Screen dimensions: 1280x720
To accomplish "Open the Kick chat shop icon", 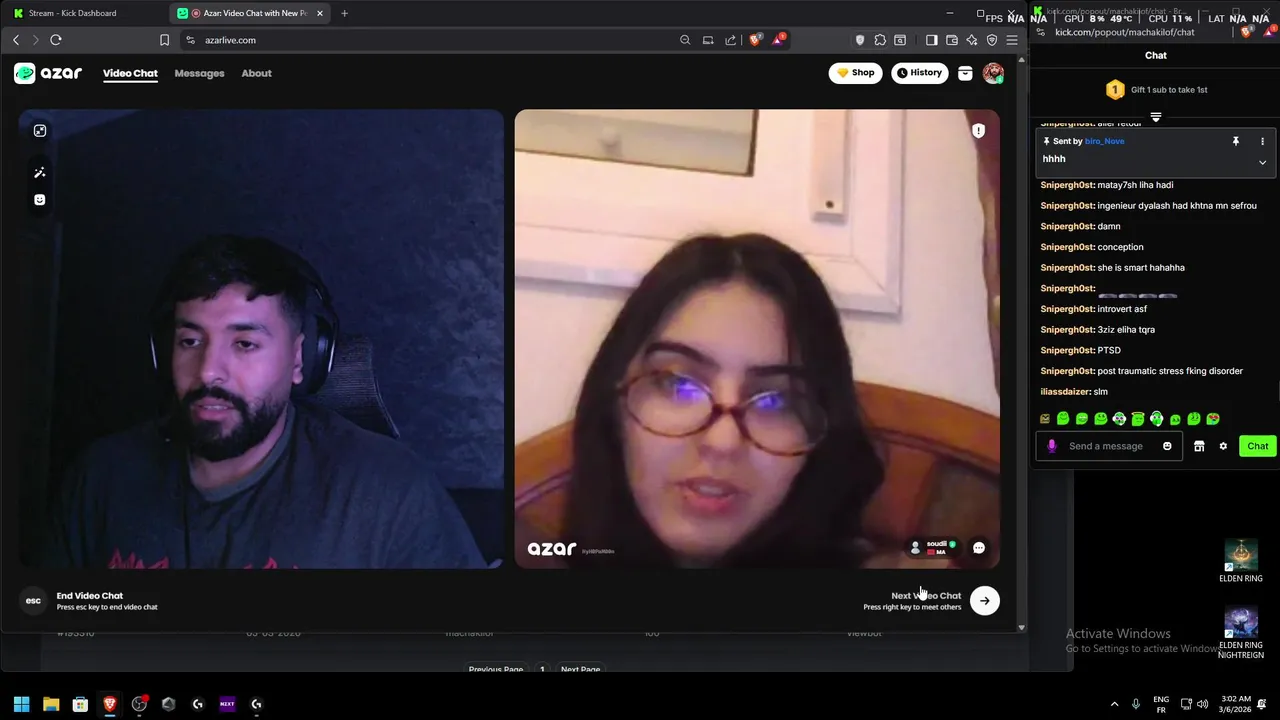I will tap(1199, 446).
